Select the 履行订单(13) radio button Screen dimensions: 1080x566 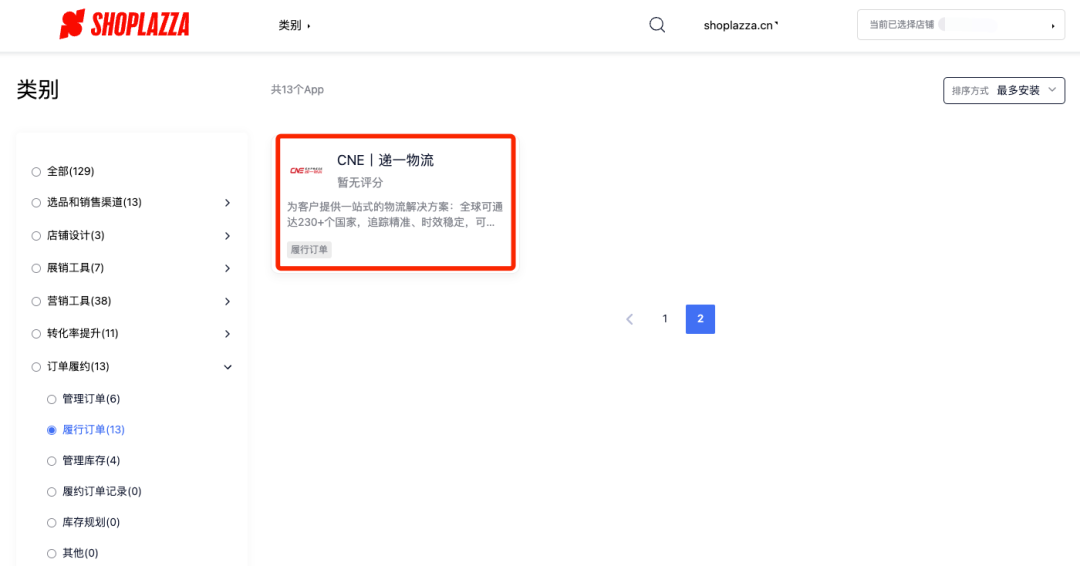(x=51, y=430)
